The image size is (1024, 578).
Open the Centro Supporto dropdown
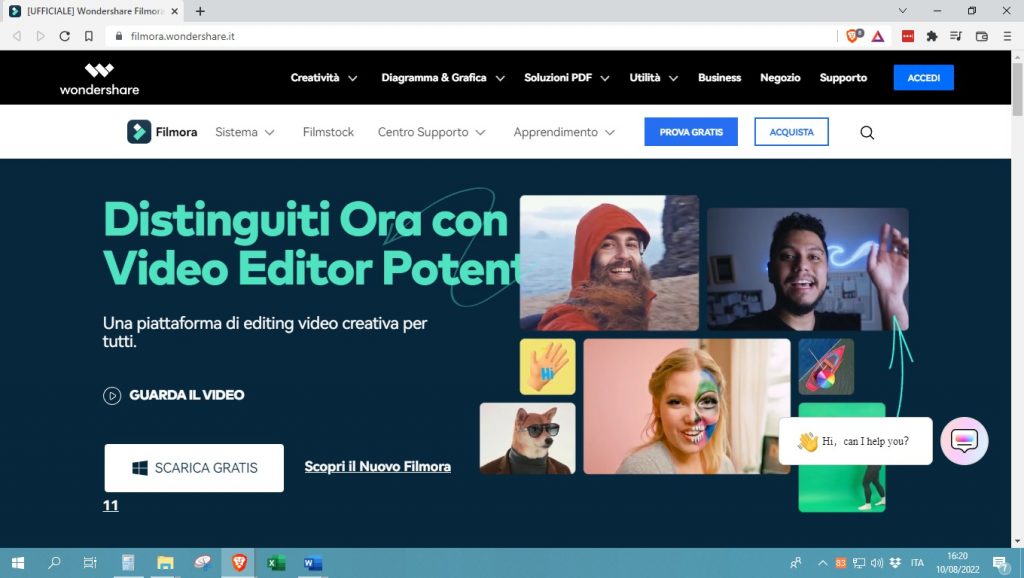tap(431, 132)
